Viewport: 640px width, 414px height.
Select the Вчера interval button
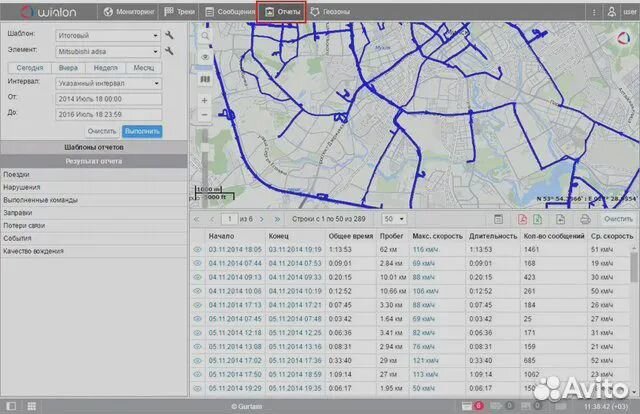68,68
